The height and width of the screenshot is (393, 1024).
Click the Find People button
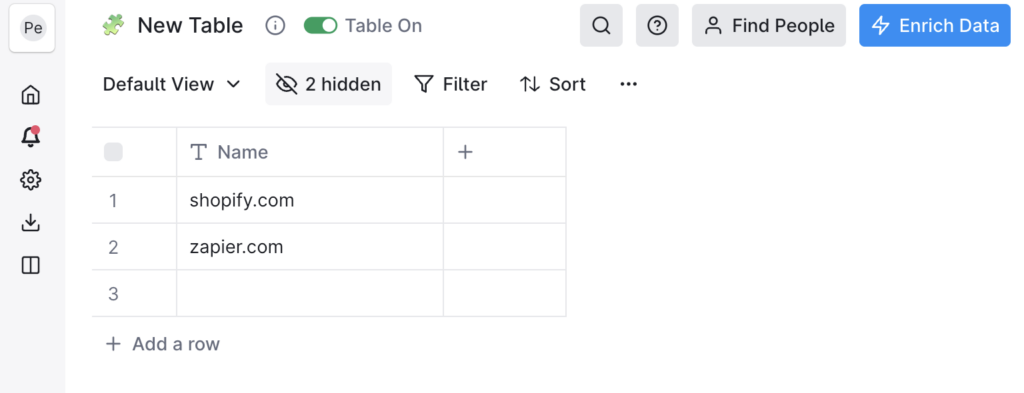coord(769,25)
